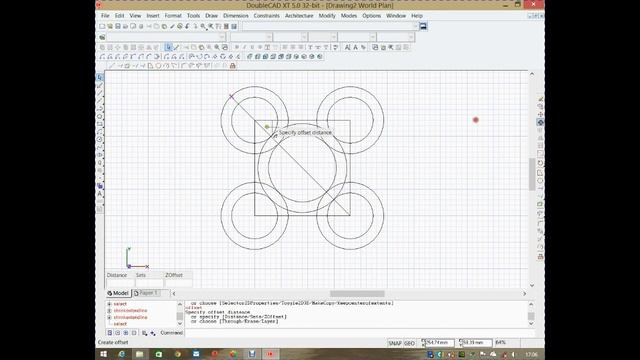640x360 pixels.
Task: Switch to the Model tab
Action: pos(118,293)
